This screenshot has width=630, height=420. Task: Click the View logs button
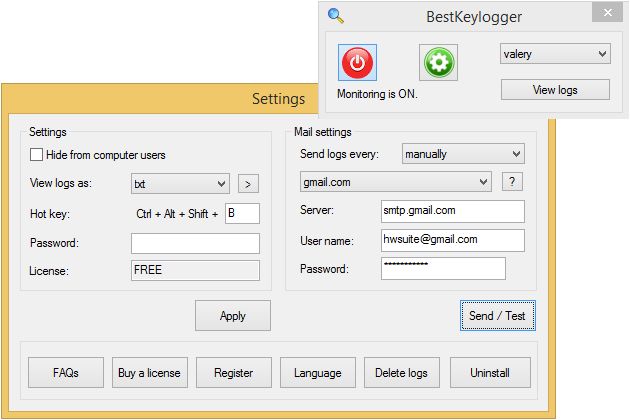click(x=555, y=90)
